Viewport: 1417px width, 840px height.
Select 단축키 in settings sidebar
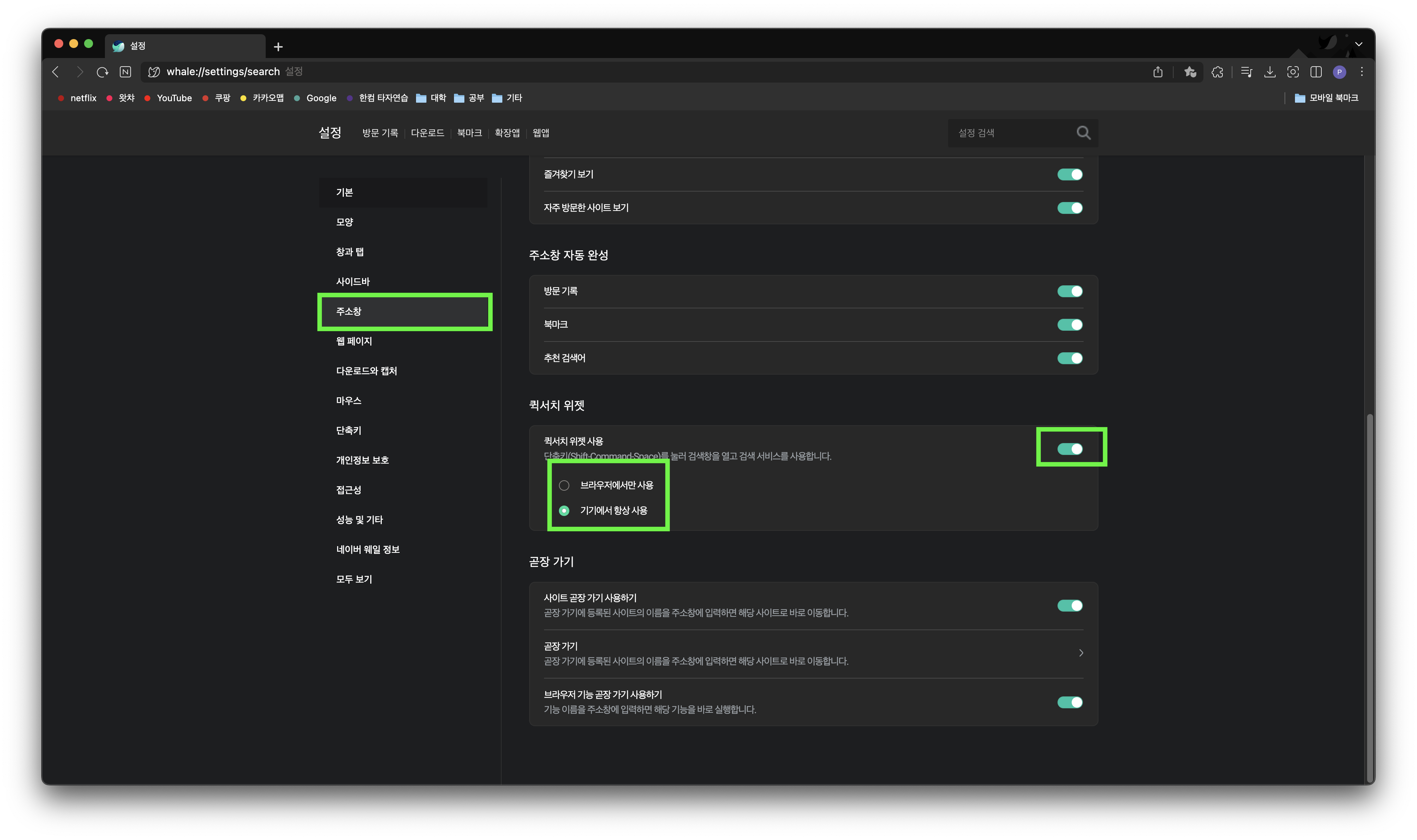[x=403, y=430]
